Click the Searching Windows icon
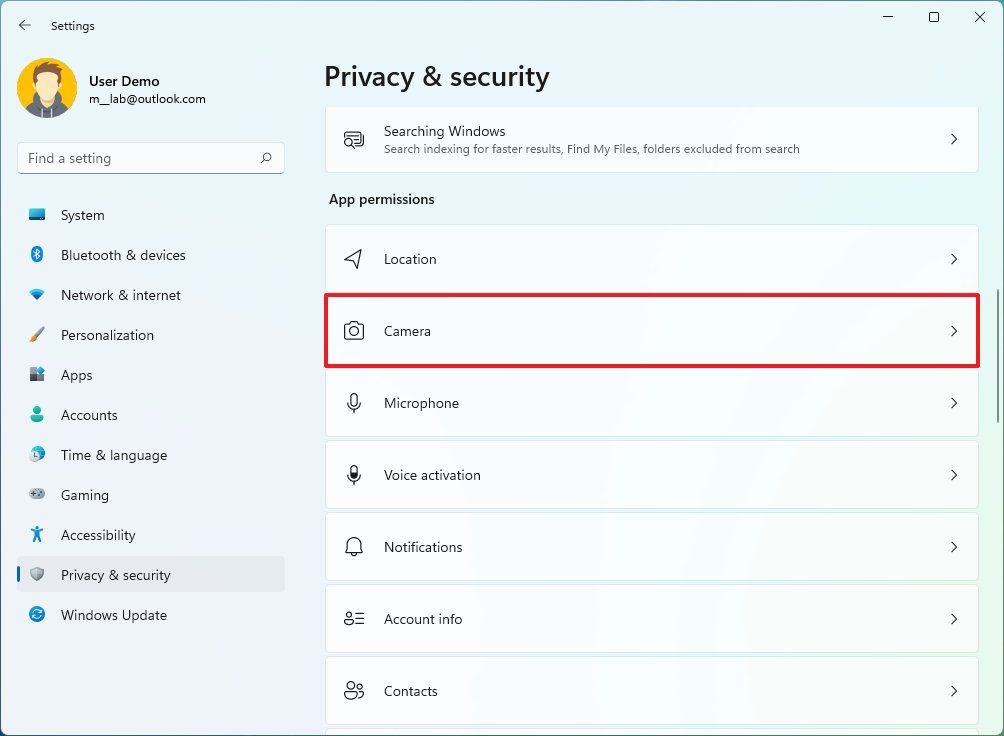The height and width of the screenshot is (736, 1004). (x=353, y=139)
